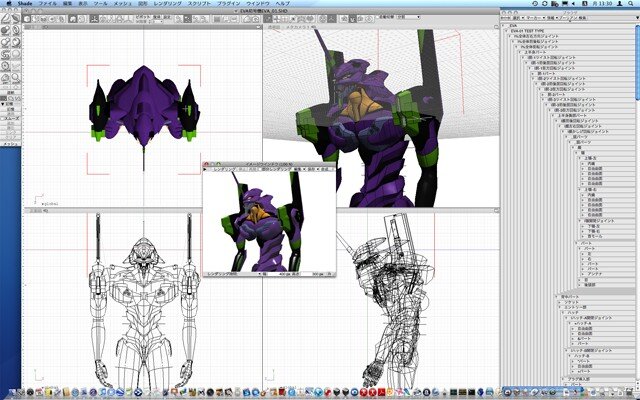Screen dimensions: 640x400
Task: Collapse the 上腕-右 tree node
Action: click(581, 190)
